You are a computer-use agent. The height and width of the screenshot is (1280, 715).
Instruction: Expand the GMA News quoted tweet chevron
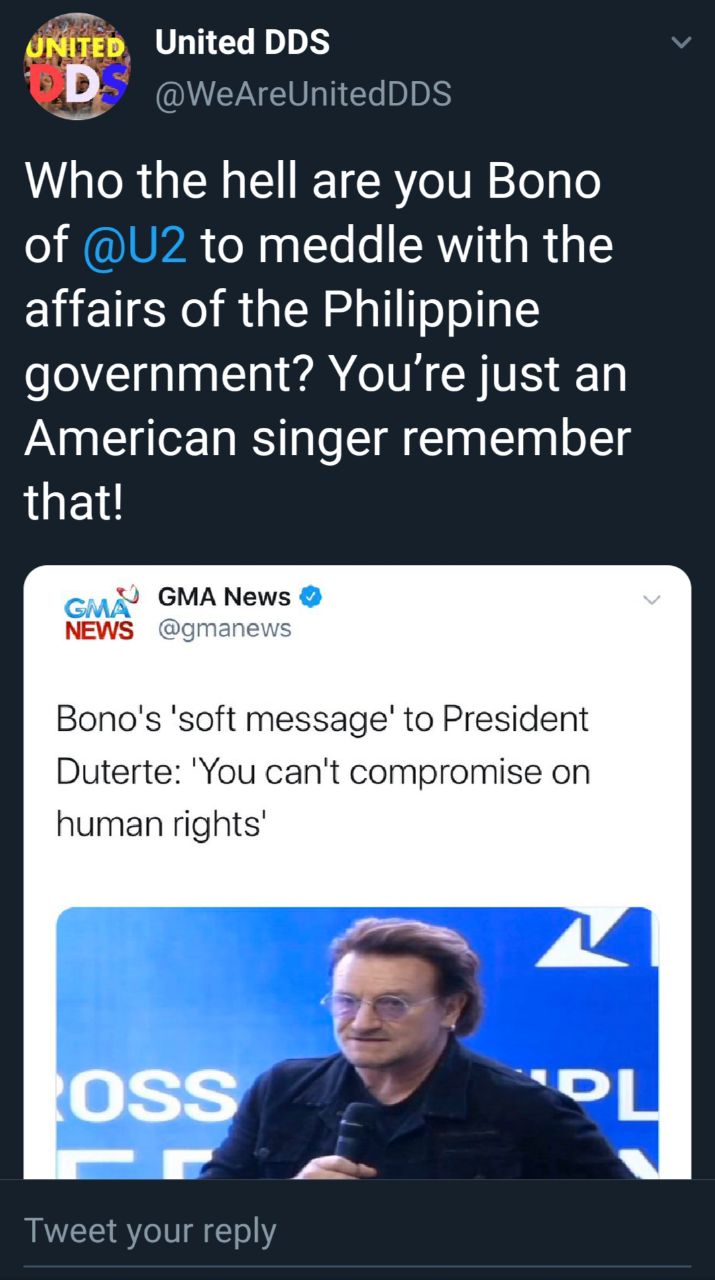[x=651, y=600]
